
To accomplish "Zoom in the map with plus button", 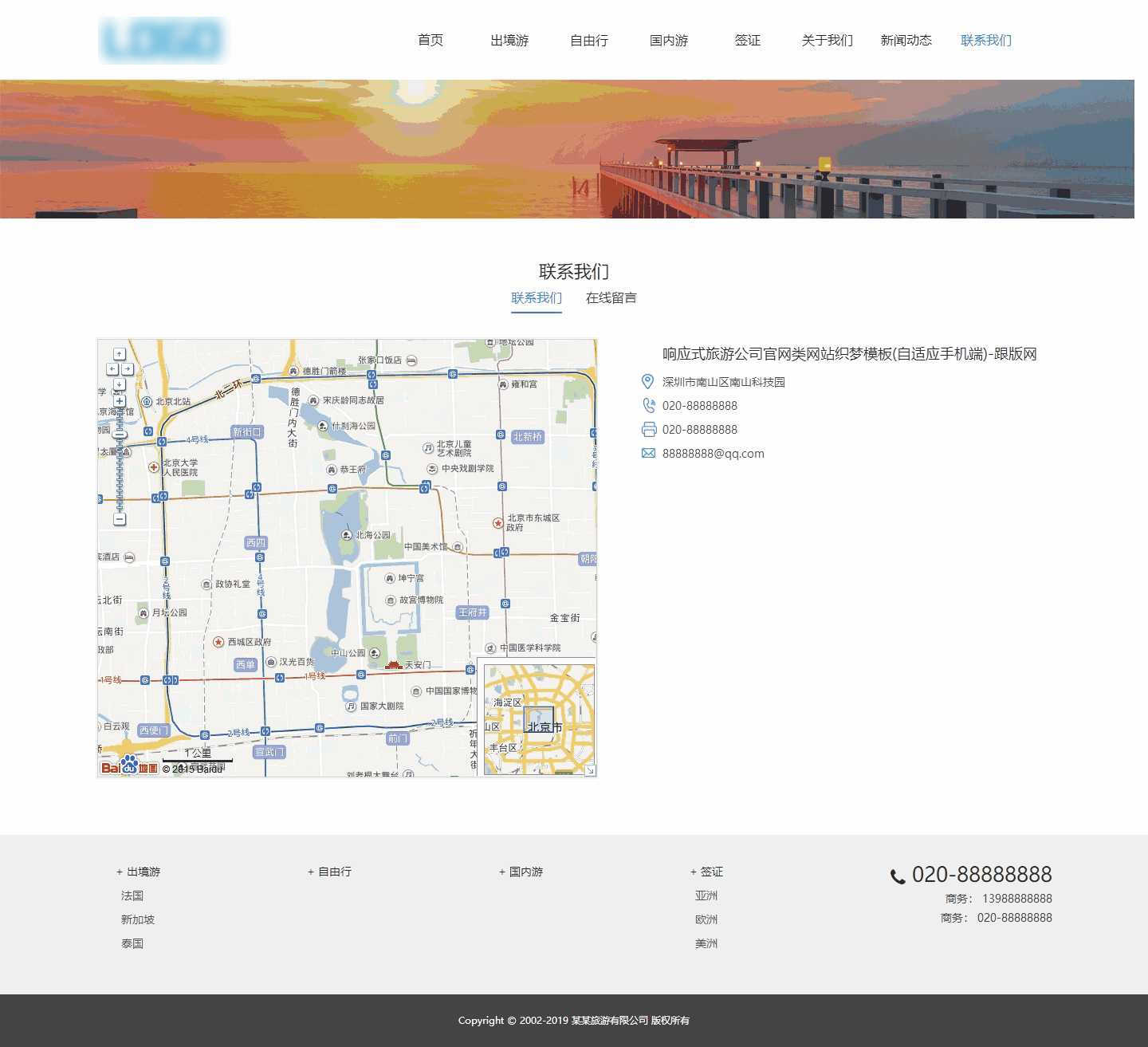I will pos(120,401).
